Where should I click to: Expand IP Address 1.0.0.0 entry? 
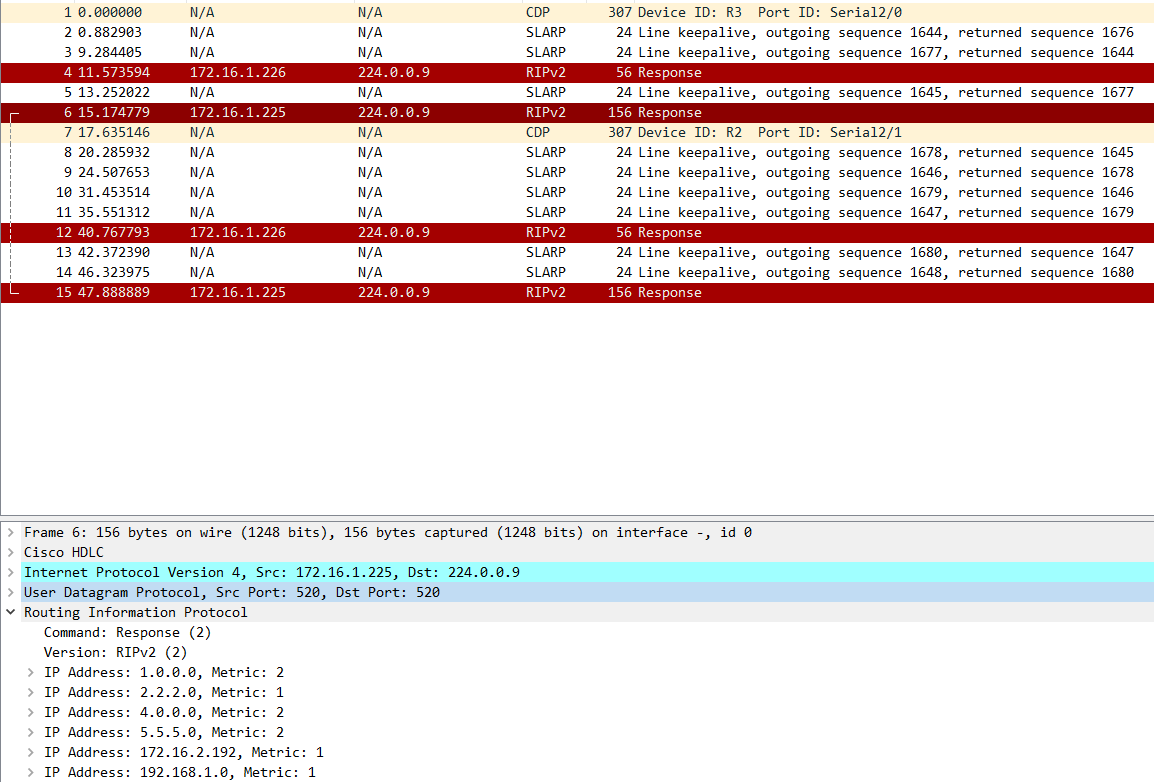(31, 672)
